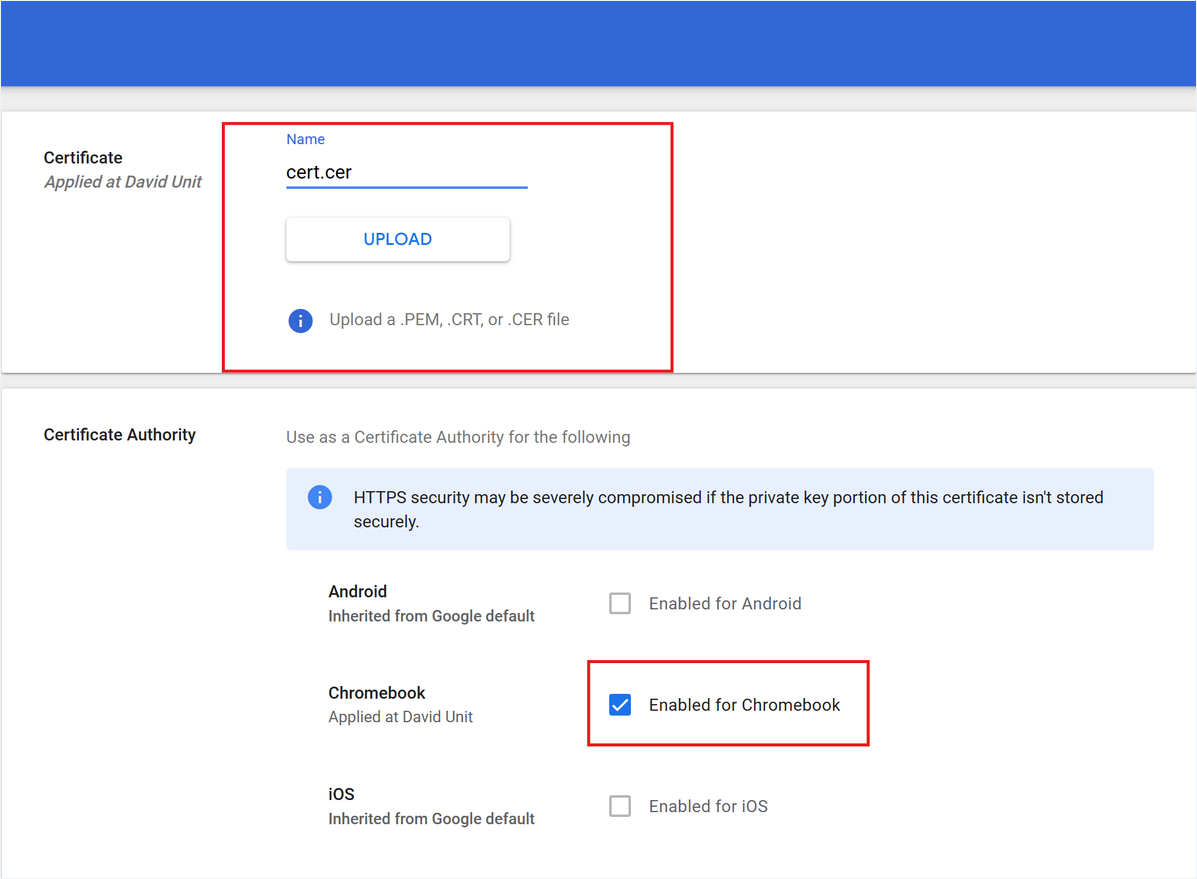The height and width of the screenshot is (879, 1197).
Task: Enable the iOS checkbox
Action: (620, 806)
